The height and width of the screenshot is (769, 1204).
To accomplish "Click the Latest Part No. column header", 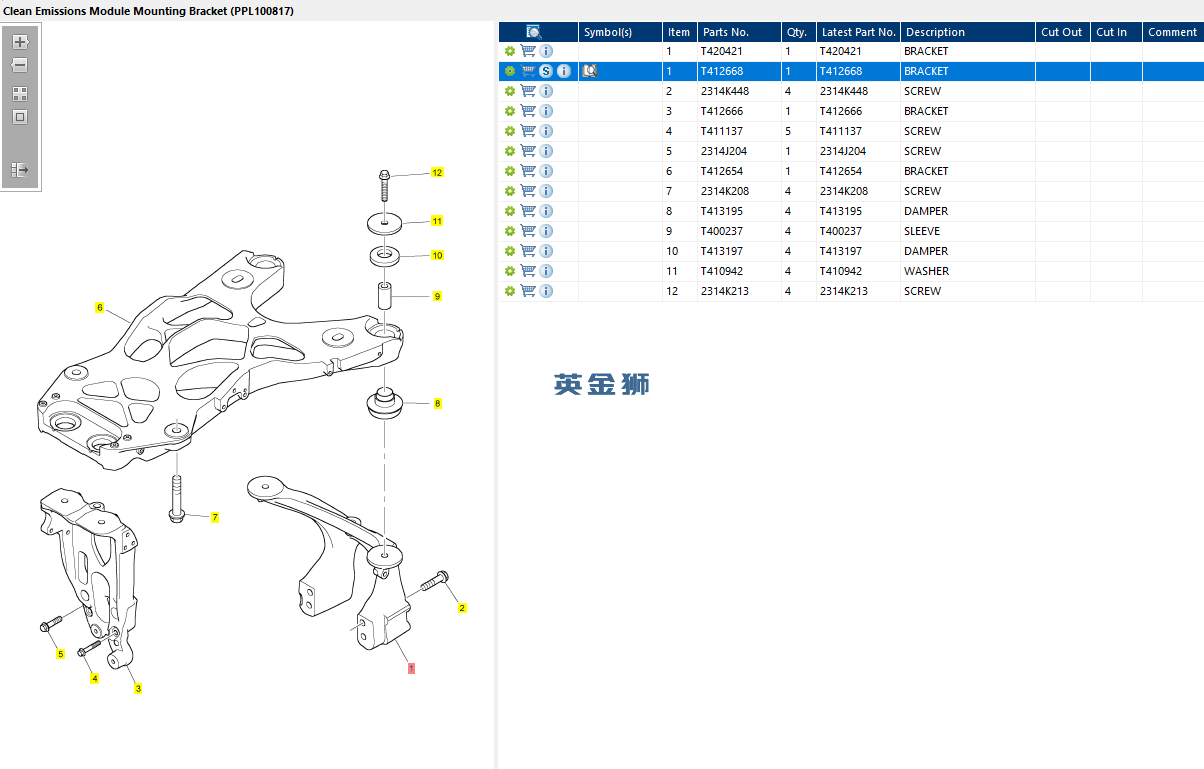I will point(858,32).
